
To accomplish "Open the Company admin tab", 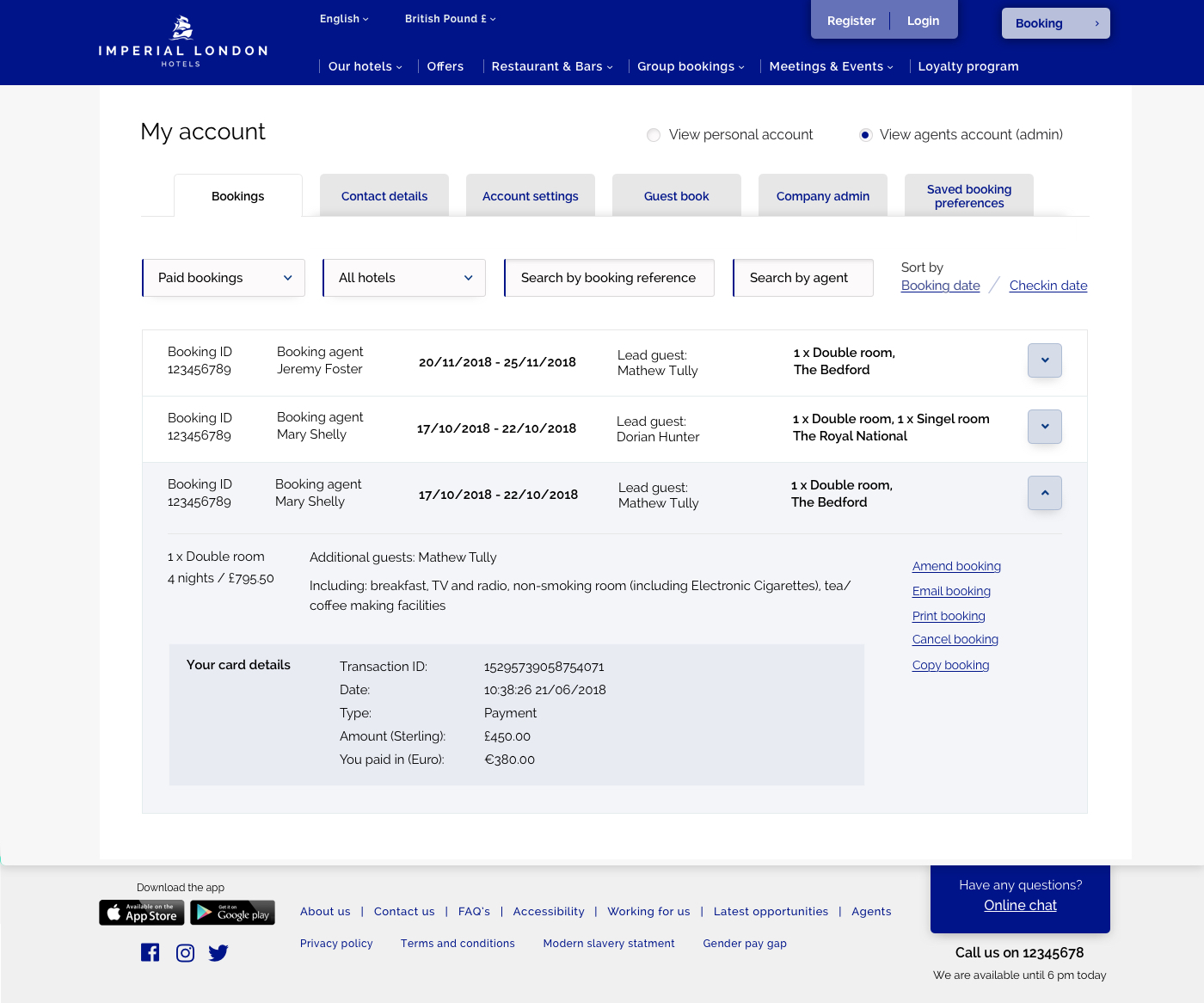I will pyautogui.click(x=823, y=196).
